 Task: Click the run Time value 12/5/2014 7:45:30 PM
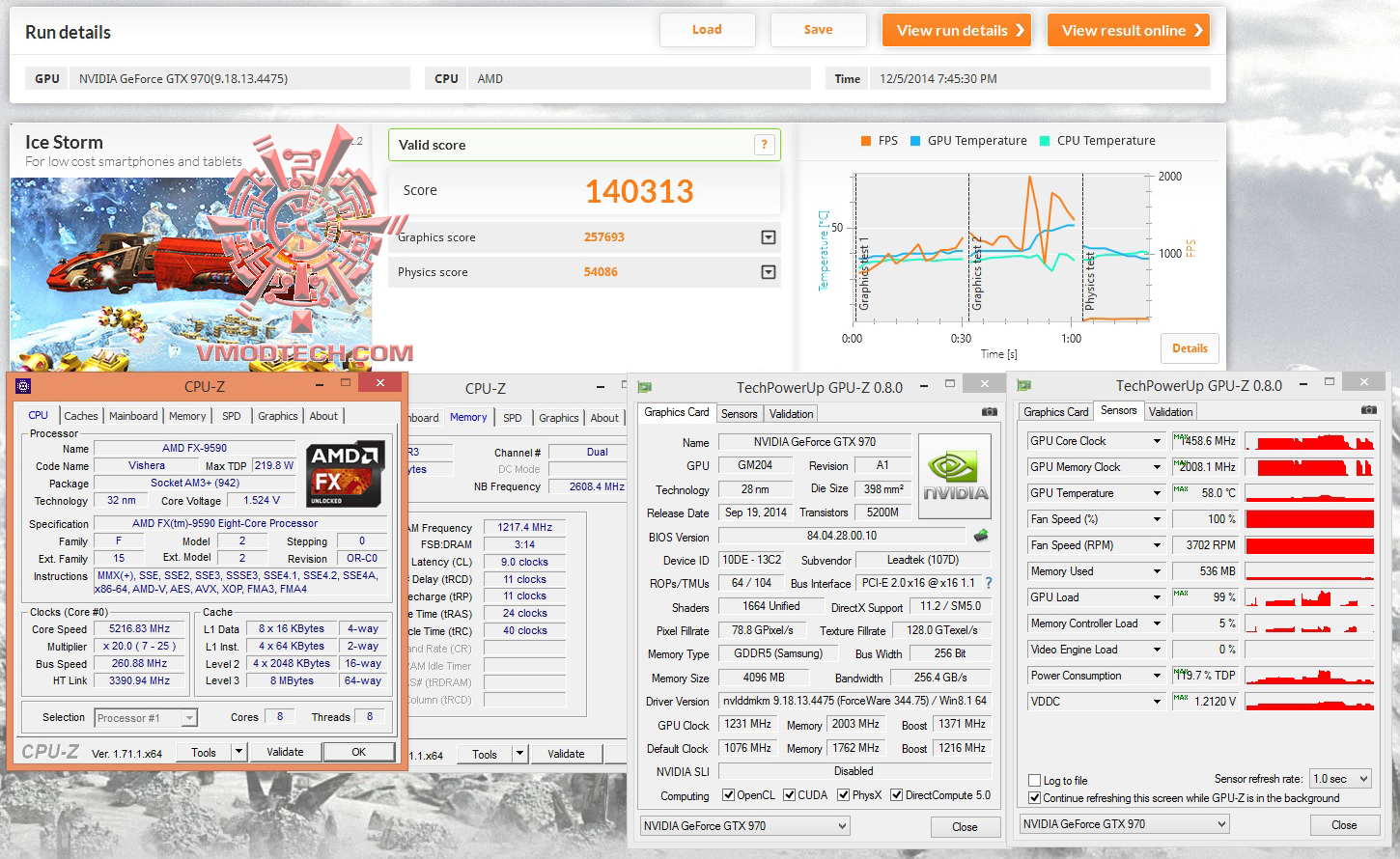(938, 79)
